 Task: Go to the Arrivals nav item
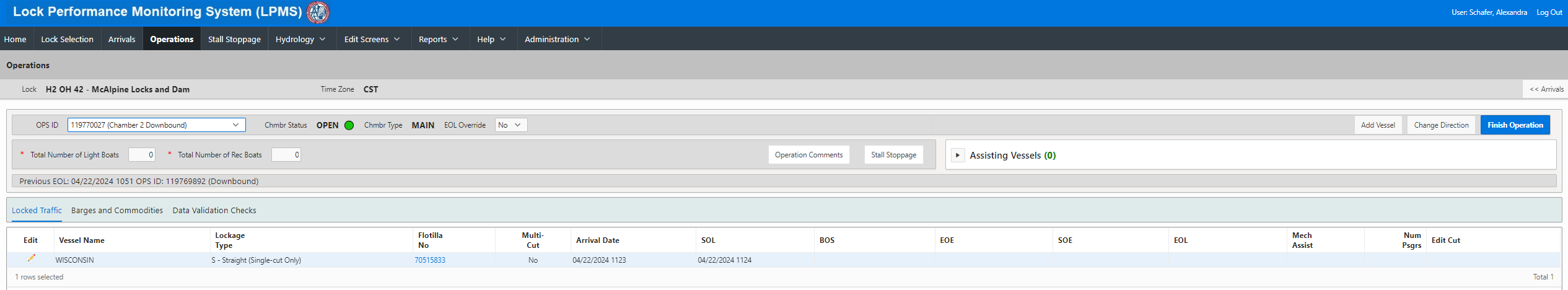pyautogui.click(x=121, y=39)
